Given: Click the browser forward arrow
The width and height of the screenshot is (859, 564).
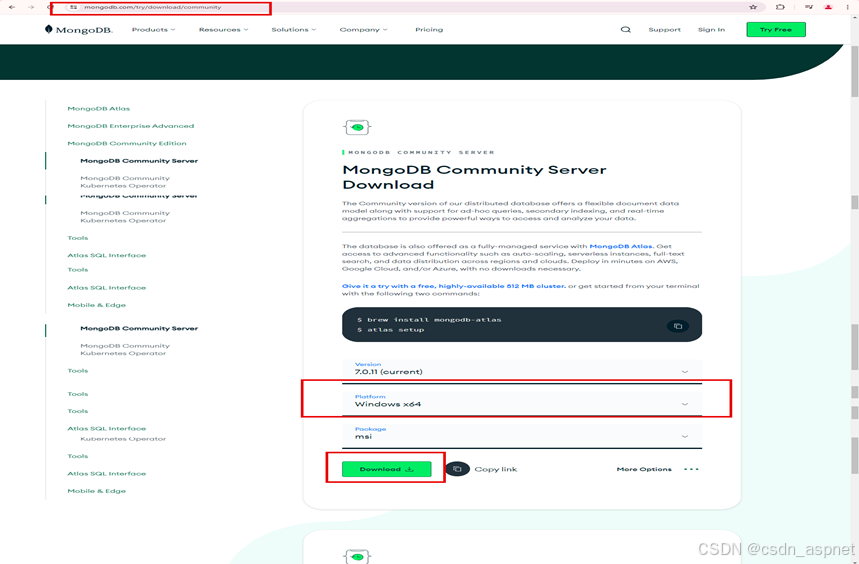Looking at the screenshot, I should tap(31, 7).
